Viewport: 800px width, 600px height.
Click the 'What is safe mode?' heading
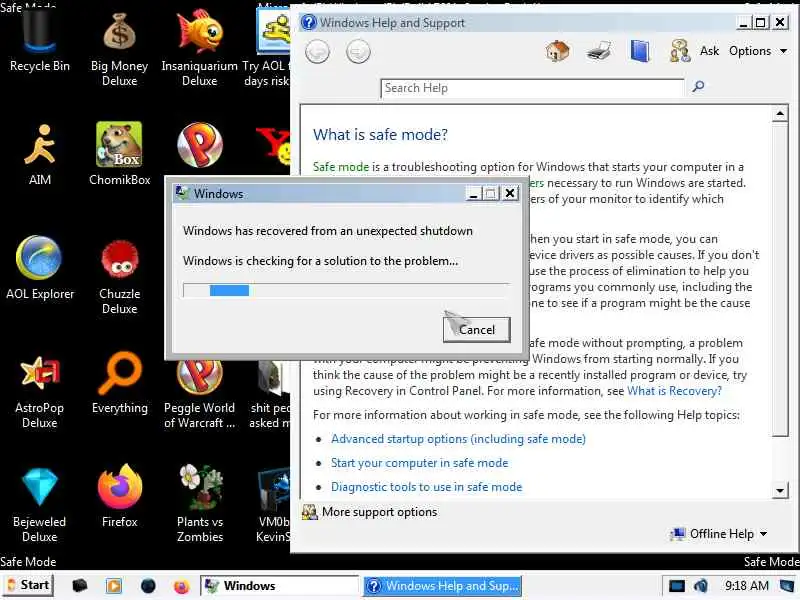(x=380, y=135)
